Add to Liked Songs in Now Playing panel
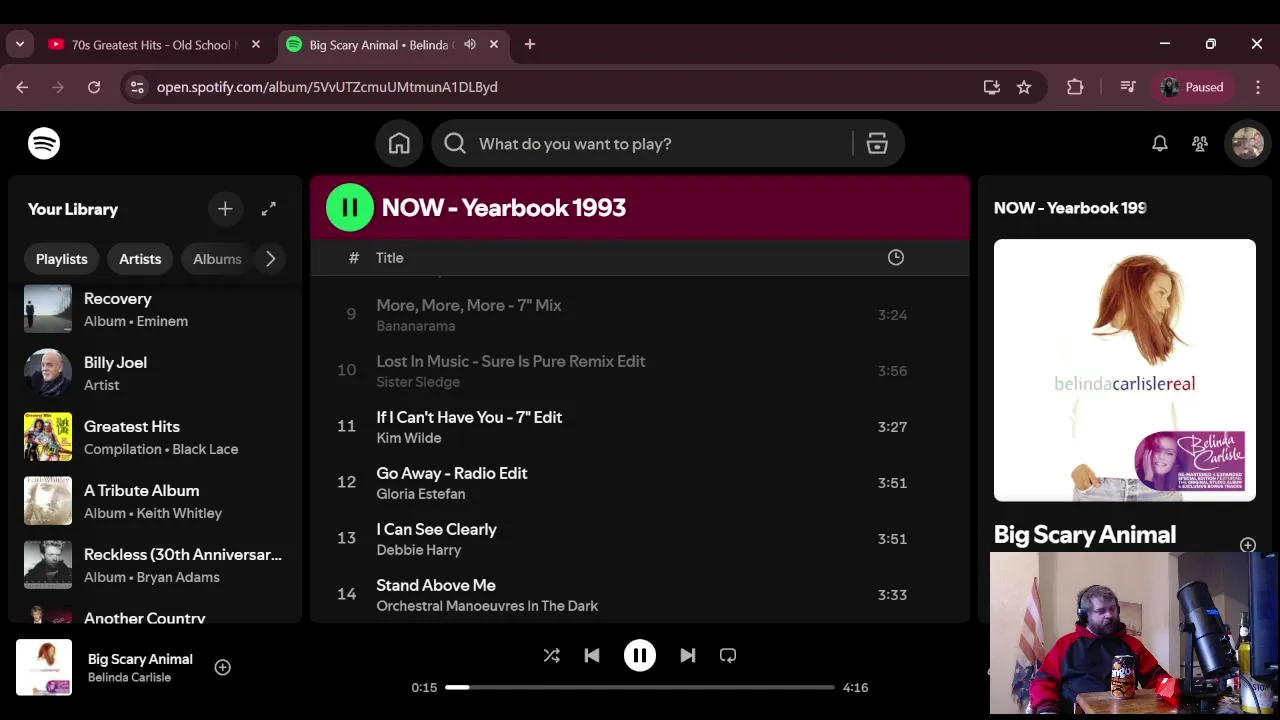Viewport: 1280px width, 720px height. pyautogui.click(x=1248, y=545)
